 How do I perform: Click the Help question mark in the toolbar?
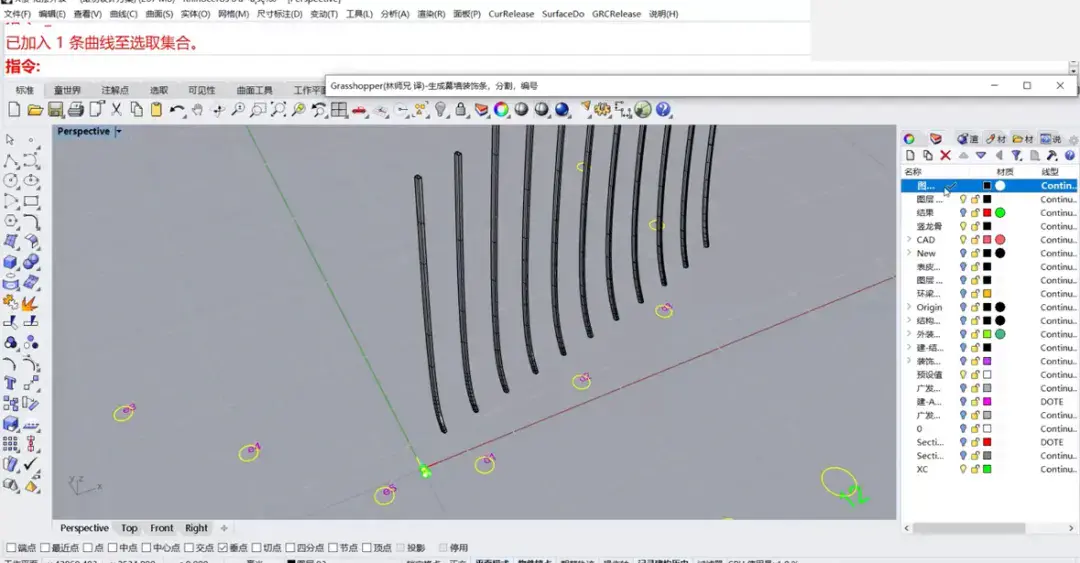663,110
